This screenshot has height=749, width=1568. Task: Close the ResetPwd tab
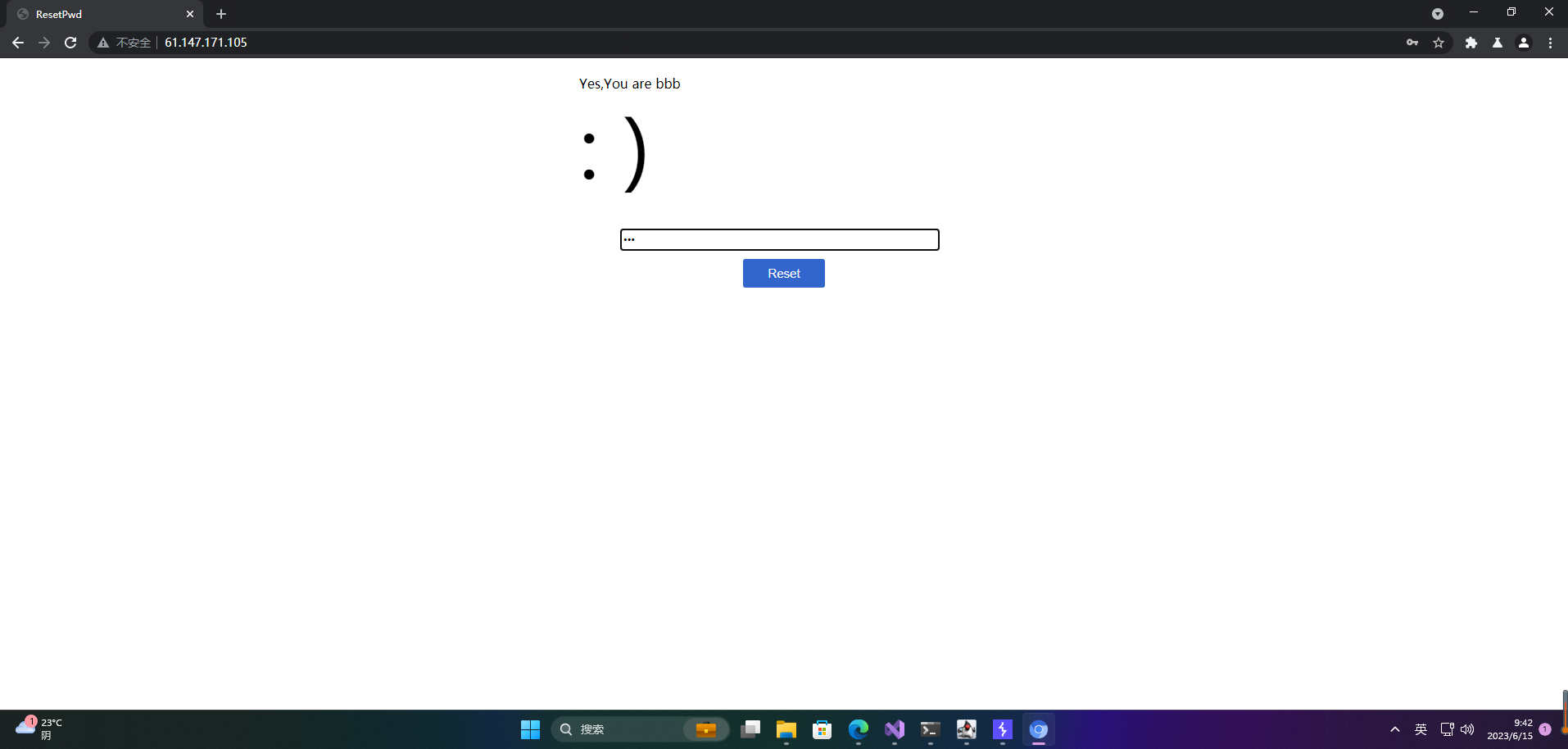pos(190,14)
